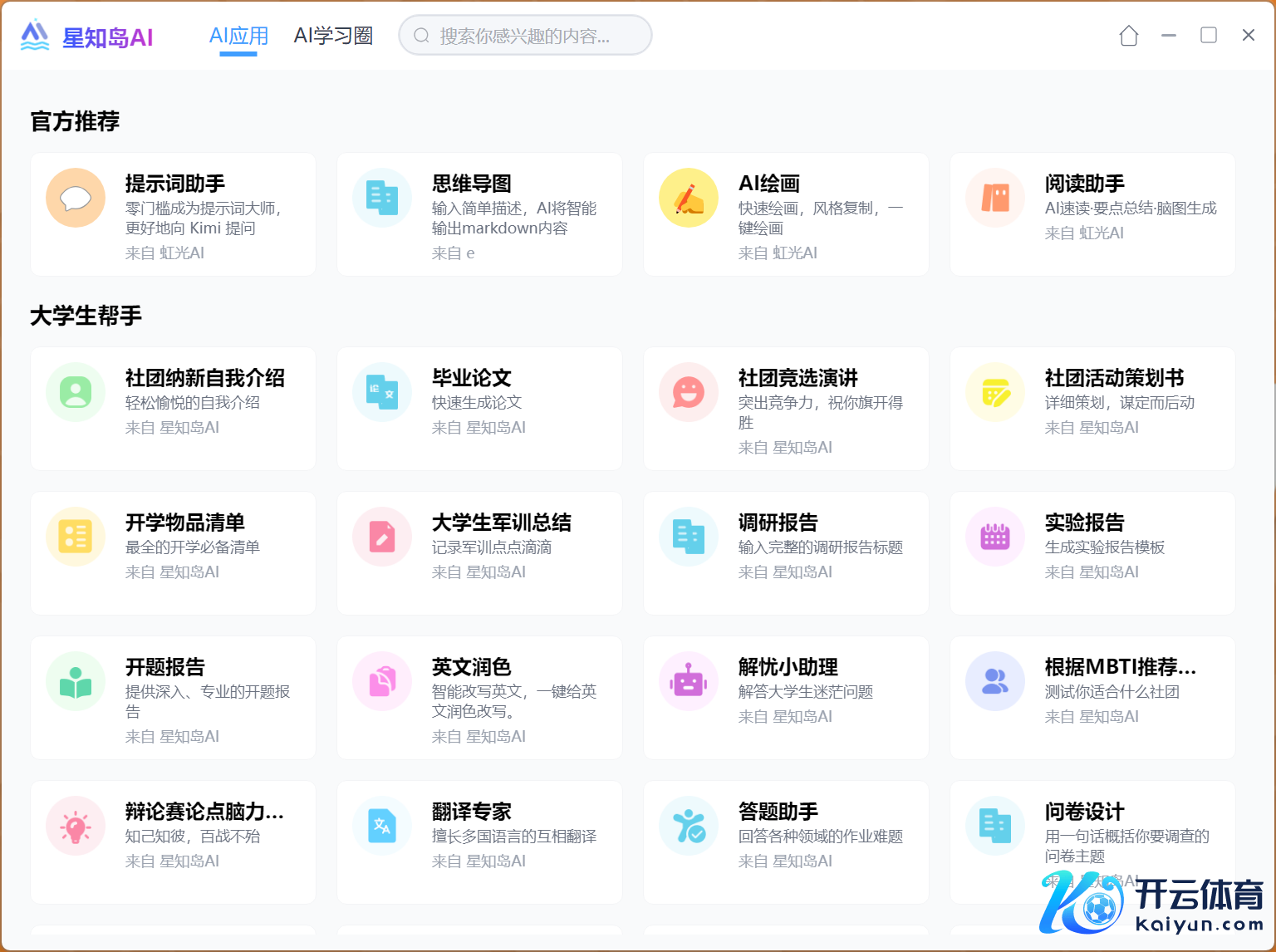Screen dimensions: 1276x952
Task: Select the 开题报告 app card
Action: click(x=173, y=698)
